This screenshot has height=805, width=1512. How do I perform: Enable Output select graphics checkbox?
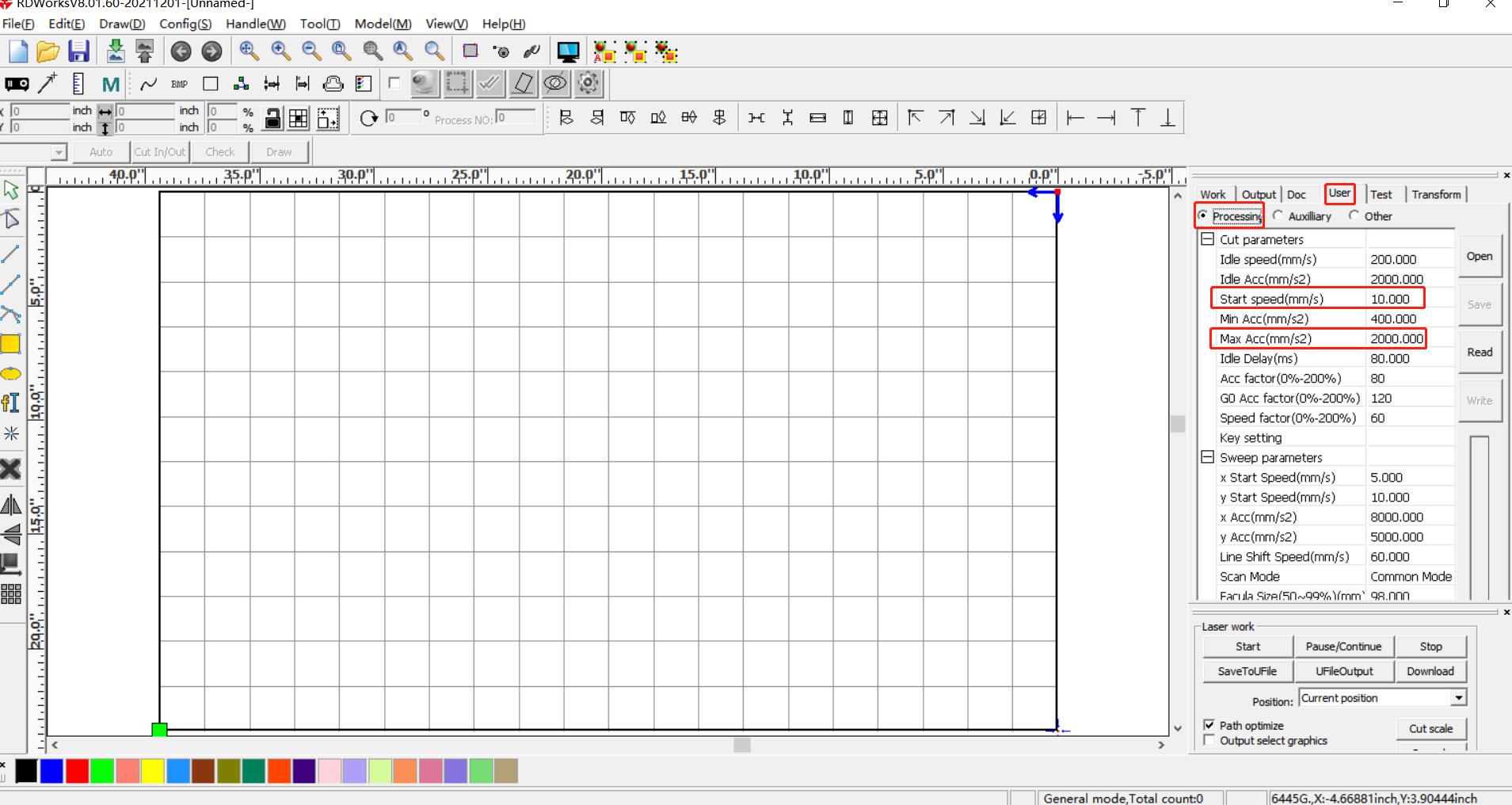click(x=1209, y=740)
